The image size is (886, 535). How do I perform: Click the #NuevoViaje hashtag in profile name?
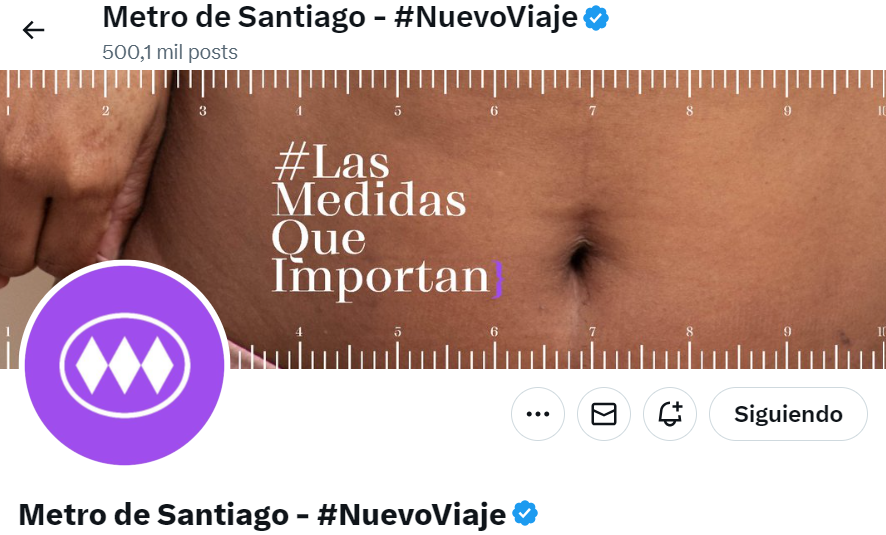(411, 514)
